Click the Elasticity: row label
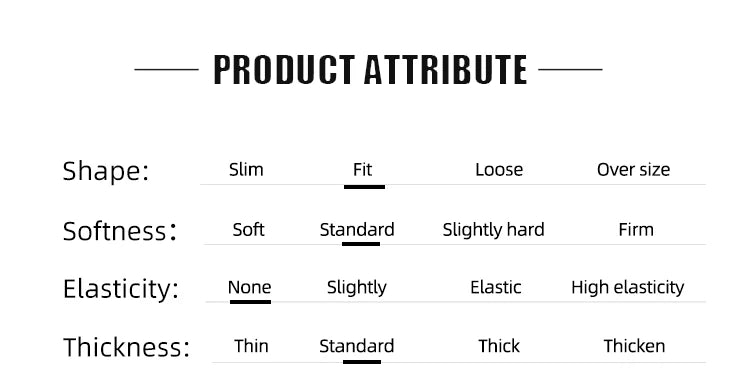750x392 pixels. (121, 290)
